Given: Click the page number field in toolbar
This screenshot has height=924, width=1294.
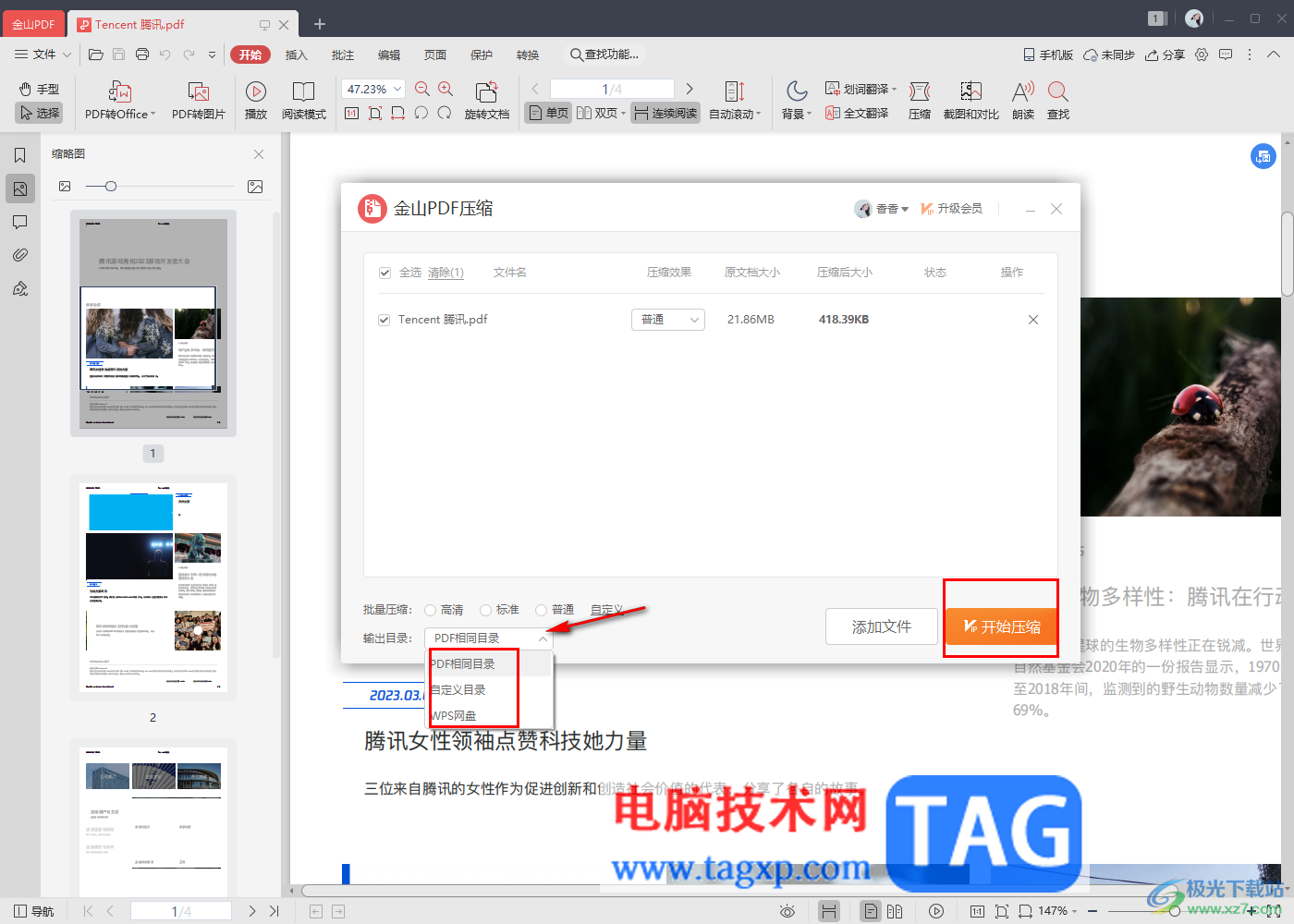Looking at the screenshot, I should pyautogui.click(x=612, y=89).
